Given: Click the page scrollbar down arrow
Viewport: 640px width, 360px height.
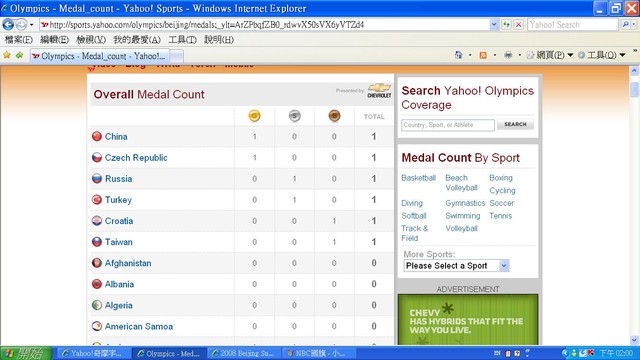Looking at the screenshot, I should (634, 340).
